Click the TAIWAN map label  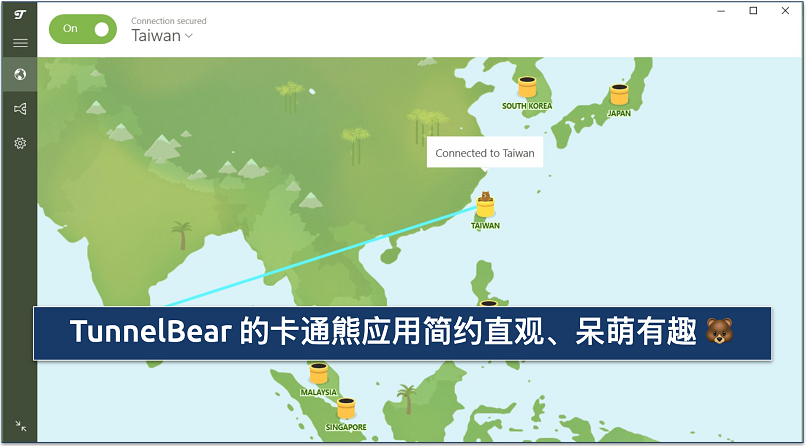point(485,226)
